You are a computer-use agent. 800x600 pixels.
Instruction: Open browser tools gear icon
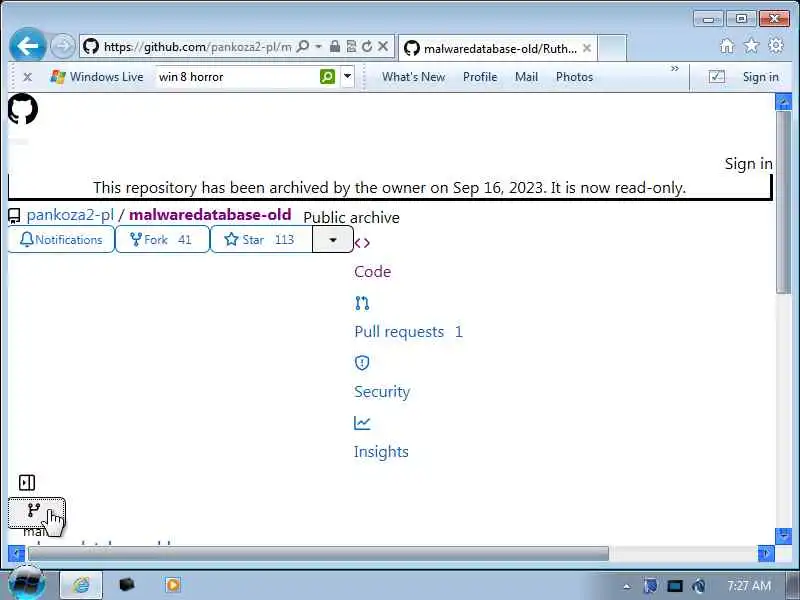pyautogui.click(x=776, y=46)
